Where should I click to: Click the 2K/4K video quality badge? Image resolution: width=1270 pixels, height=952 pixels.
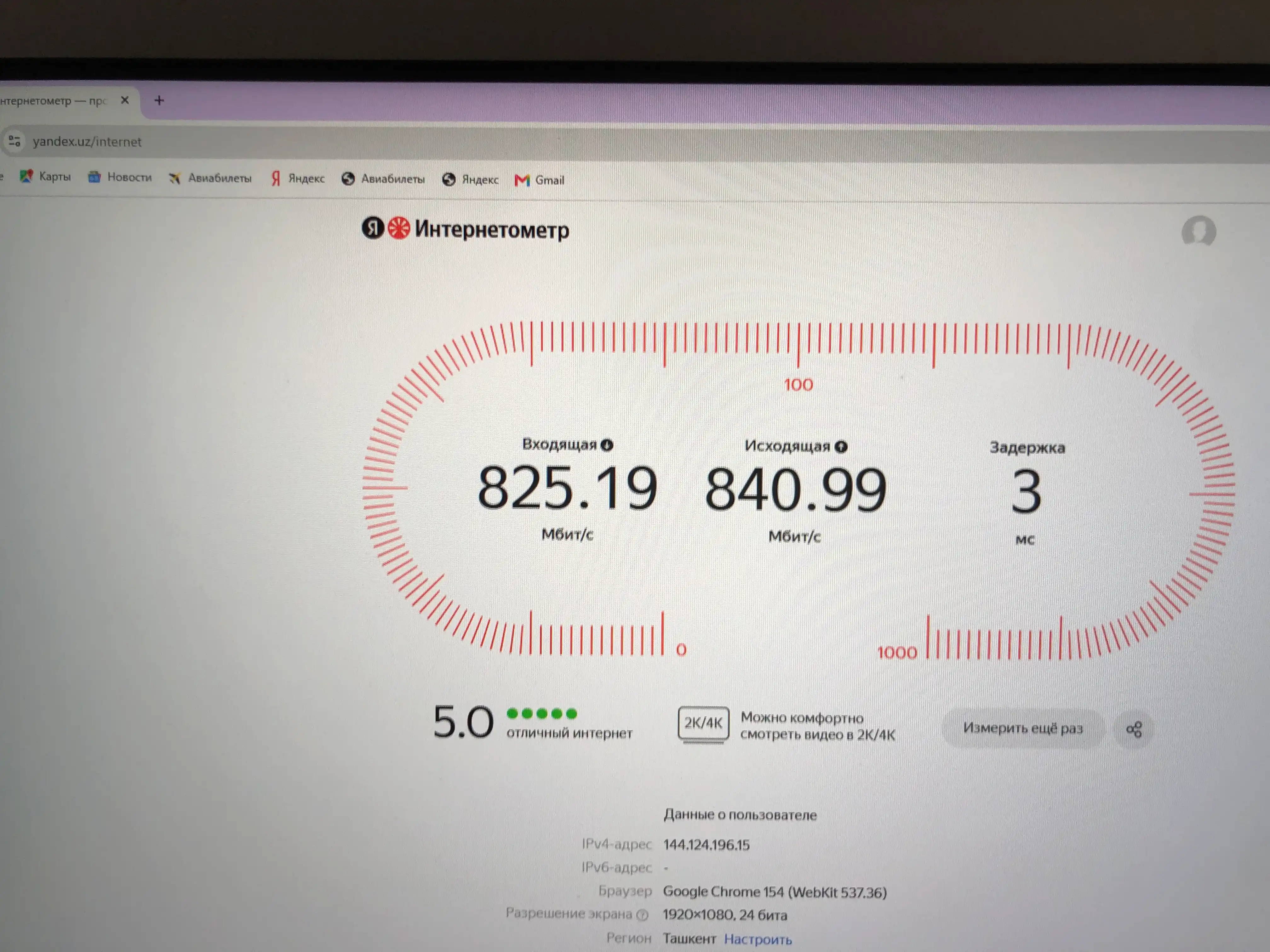click(x=703, y=724)
